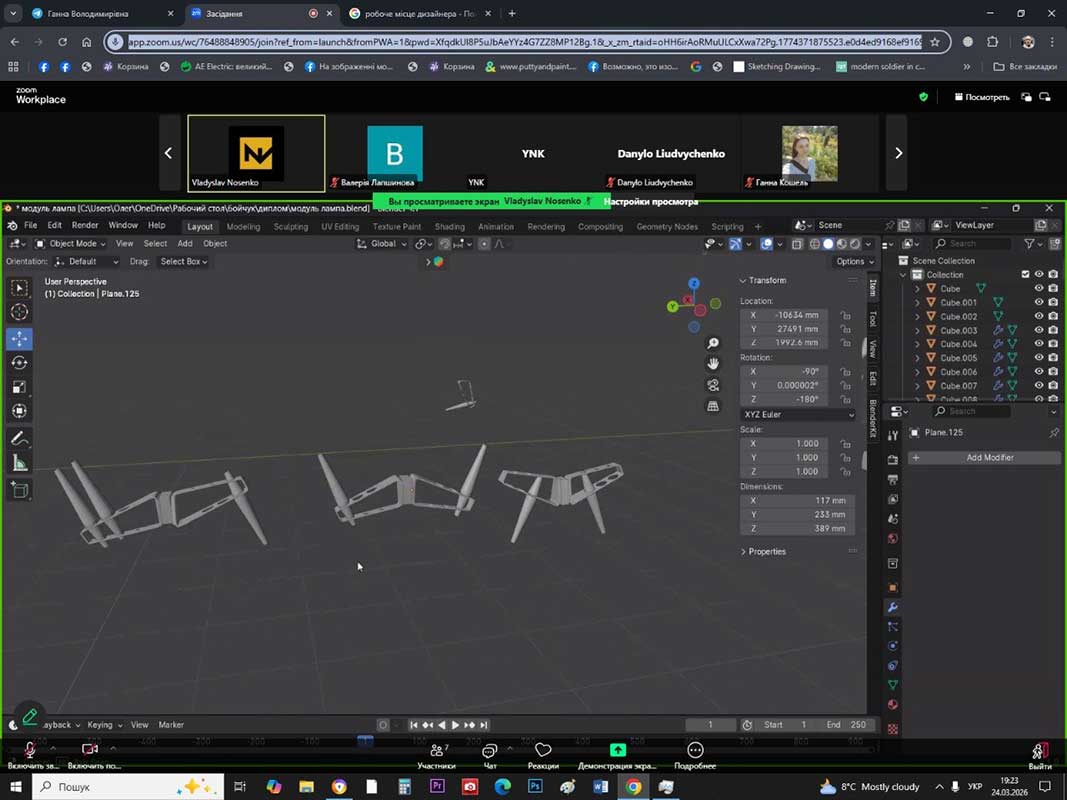Open the Render menu
Screen dimensions: 1067x800
pos(85,226)
